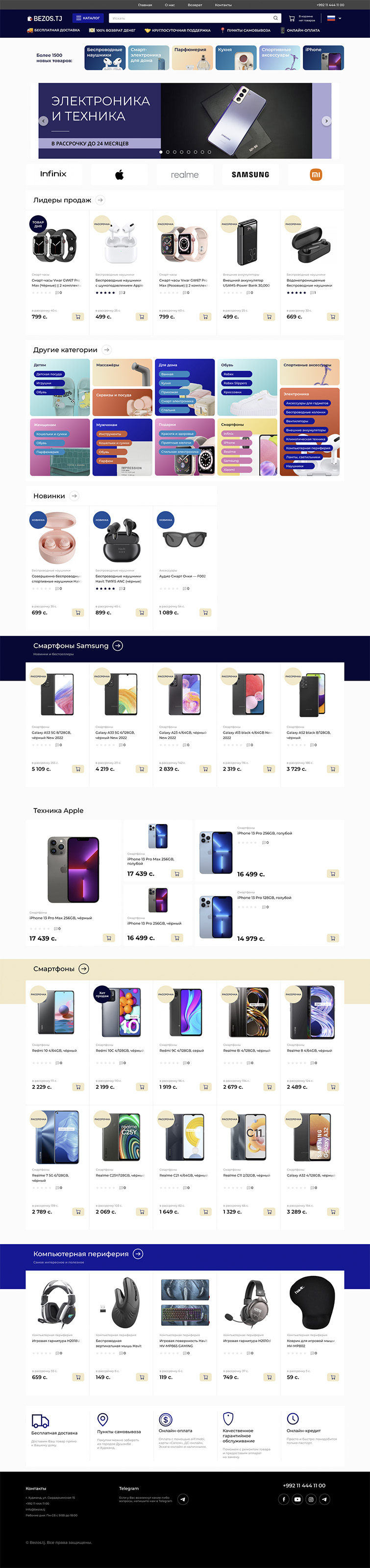Open the Каталог menu button
The width and height of the screenshot is (370, 1568).
click(88, 18)
